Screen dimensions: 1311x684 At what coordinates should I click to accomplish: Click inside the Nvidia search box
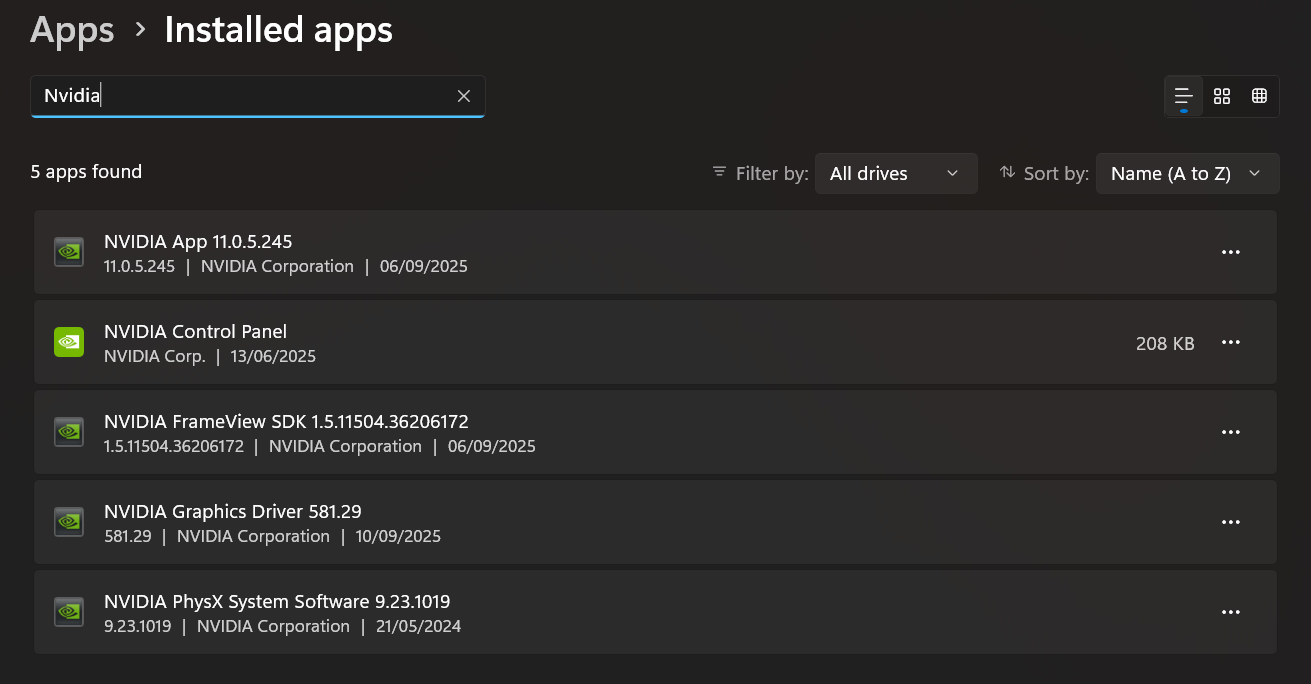click(x=240, y=96)
